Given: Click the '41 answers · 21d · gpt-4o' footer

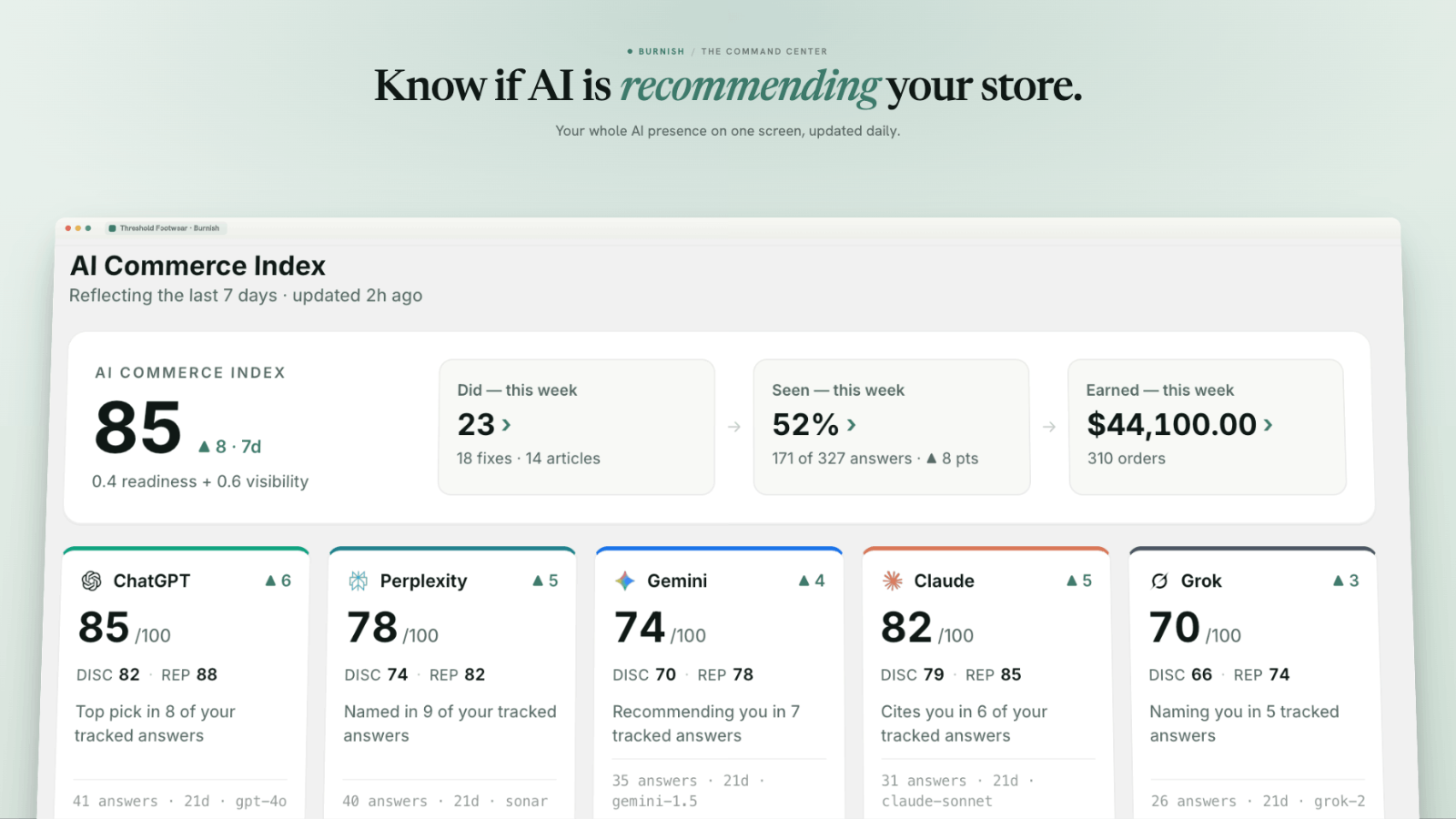Looking at the screenshot, I should 180,802.
